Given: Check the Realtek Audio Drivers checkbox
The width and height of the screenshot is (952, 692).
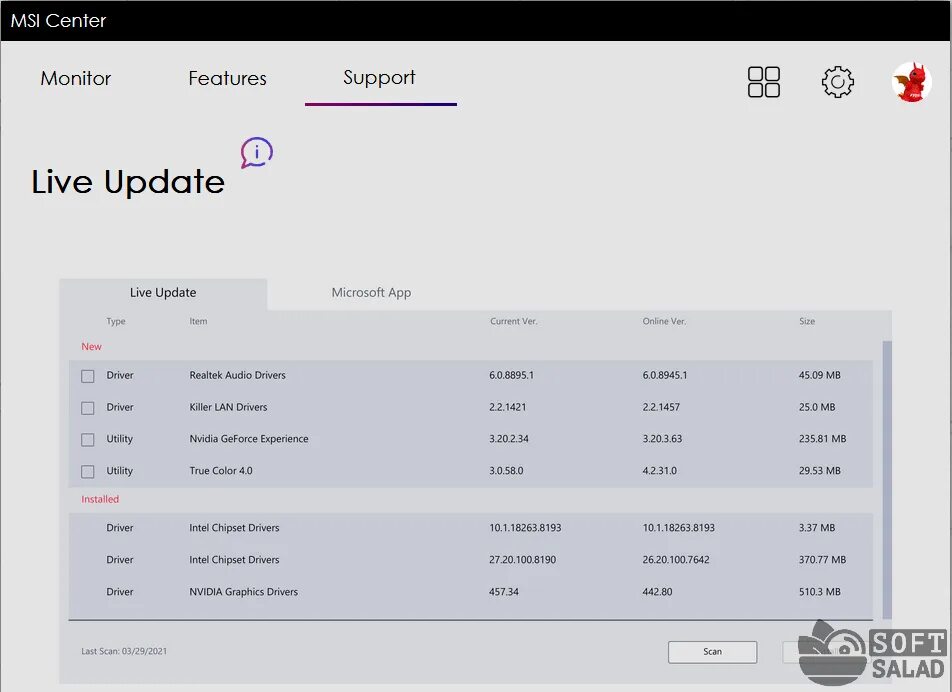Looking at the screenshot, I should click(87, 376).
